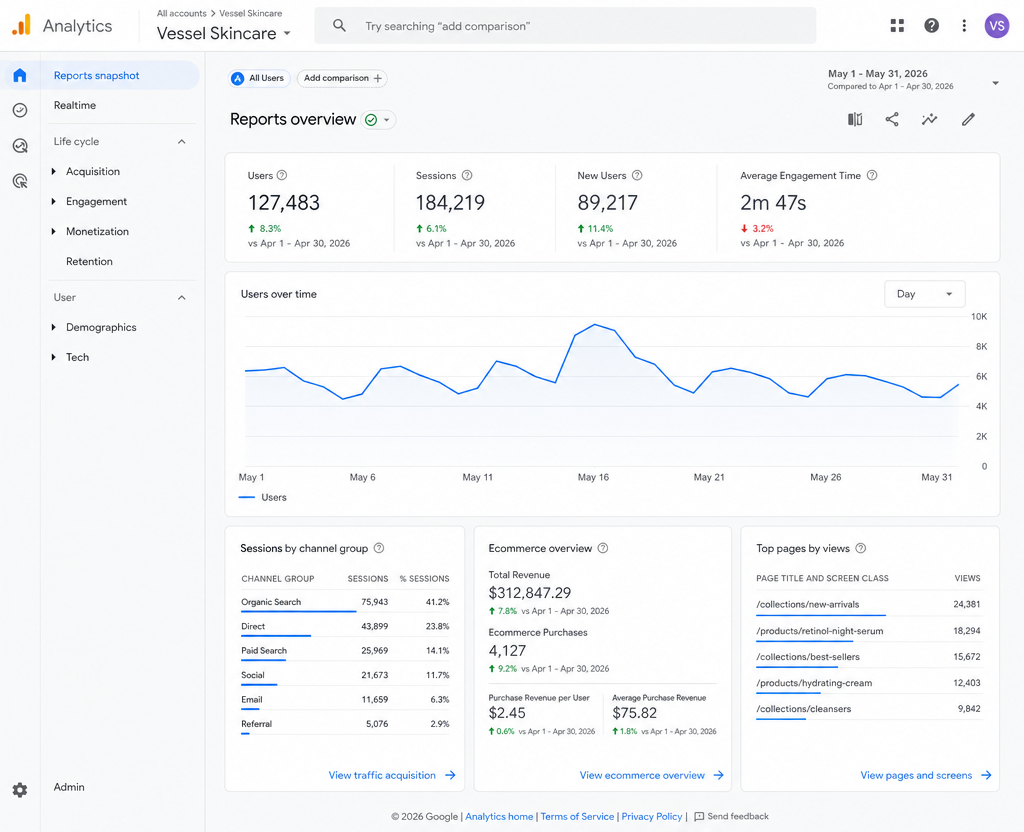
Task: Select the Paid Search channel row
Action: 345,651
